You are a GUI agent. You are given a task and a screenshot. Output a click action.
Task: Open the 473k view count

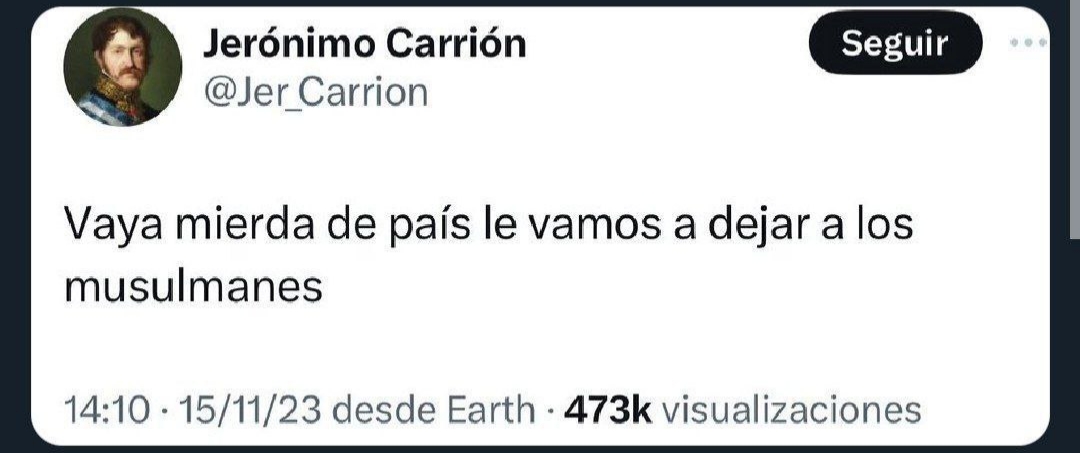(x=608, y=410)
